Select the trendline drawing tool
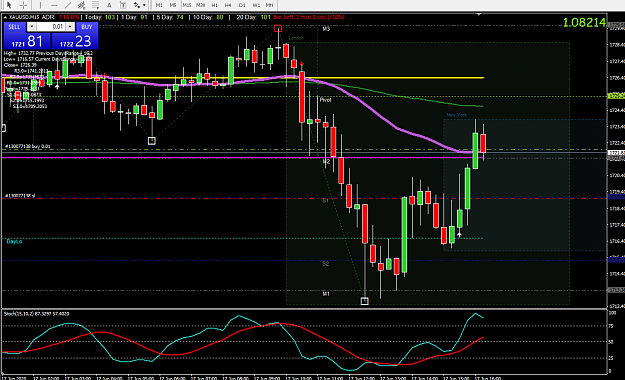Viewport: 625px width, 380px height. pyautogui.click(x=68, y=5)
